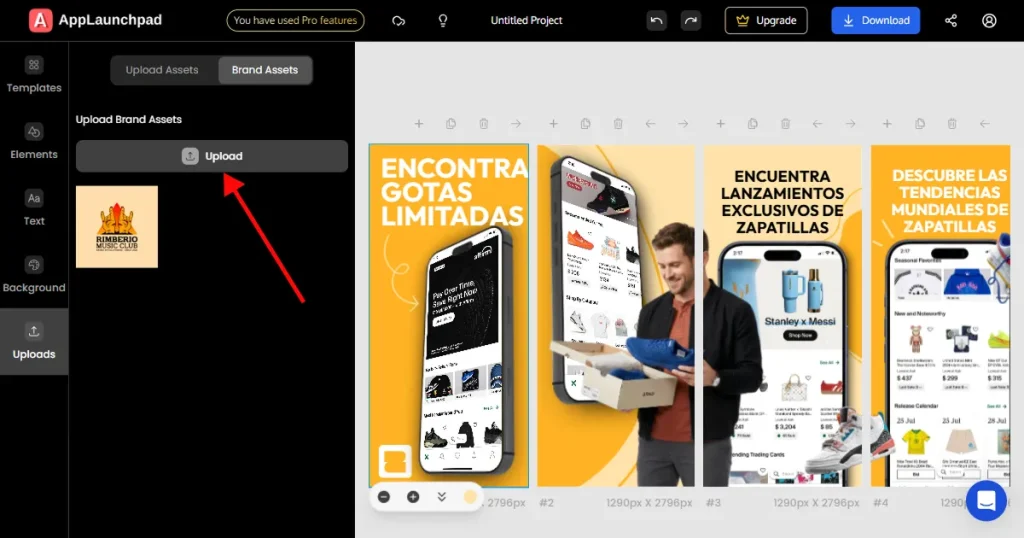Move ENCONTRA GOTAS LIMITADAS screenshot right
Viewport: 1024px width, 538px height.
[x=516, y=123]
